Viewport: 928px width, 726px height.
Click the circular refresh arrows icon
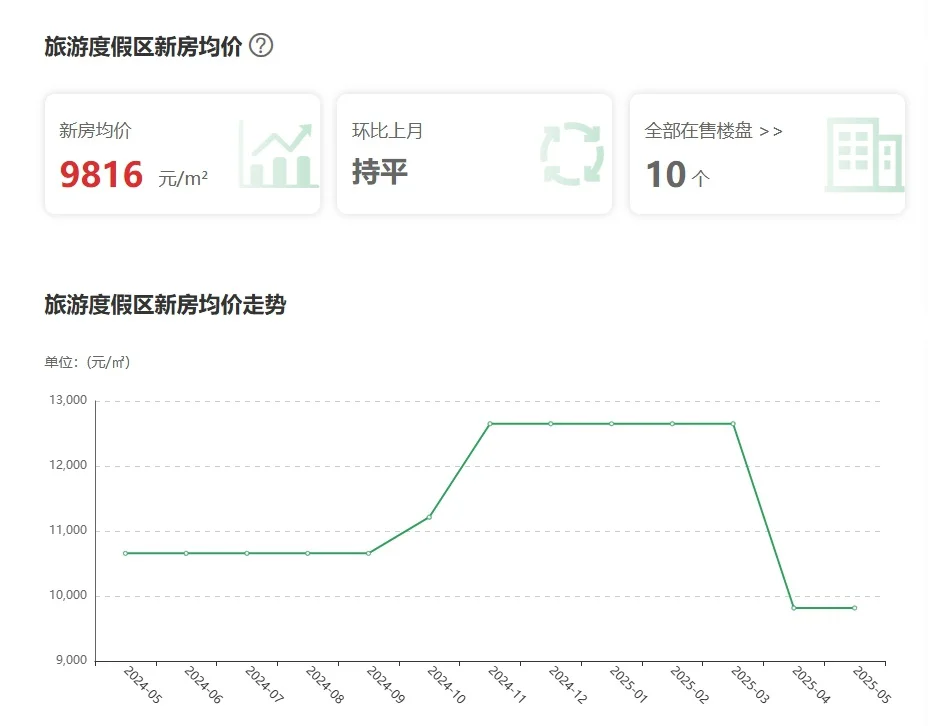572,154
